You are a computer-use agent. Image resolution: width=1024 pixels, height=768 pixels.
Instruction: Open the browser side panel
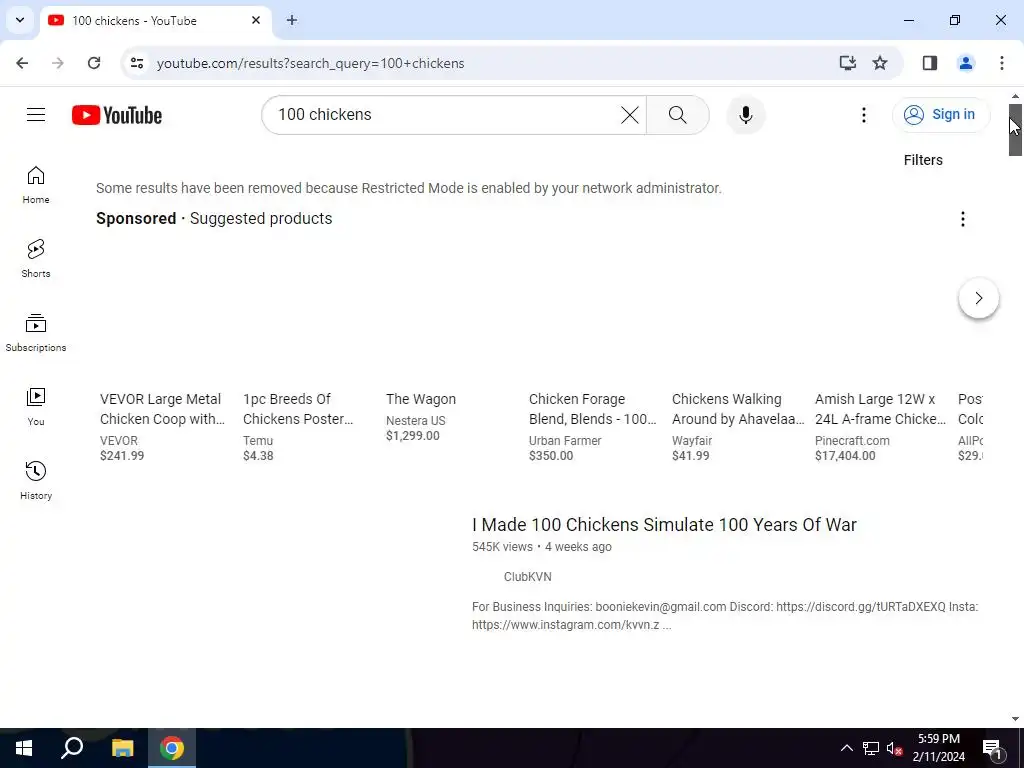coord(929,63)
